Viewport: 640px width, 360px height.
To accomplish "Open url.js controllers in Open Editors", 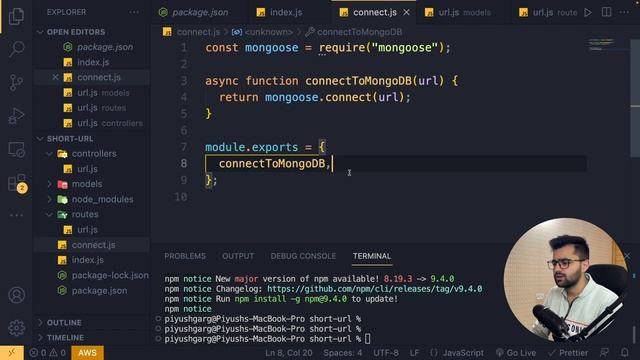I will (x=109, y=123).
